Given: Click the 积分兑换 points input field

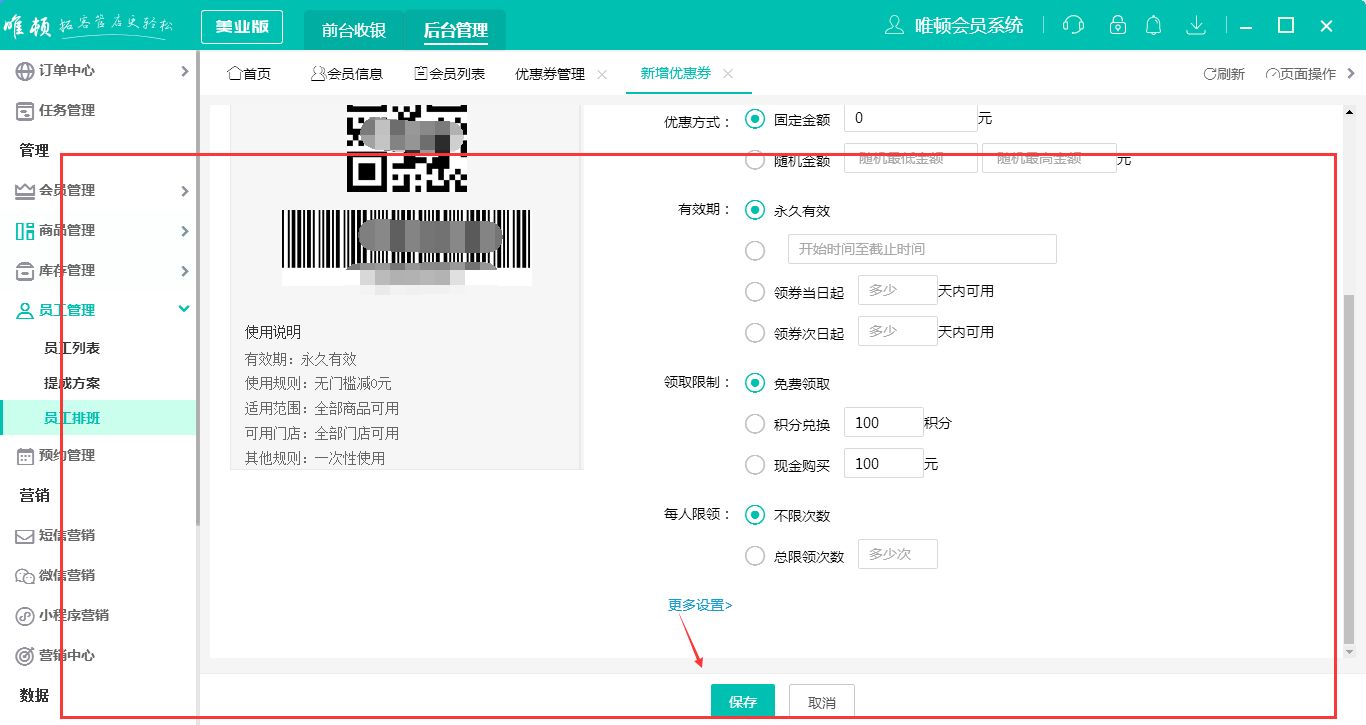Looking at the screenshot, I should [x=884, y=423].
